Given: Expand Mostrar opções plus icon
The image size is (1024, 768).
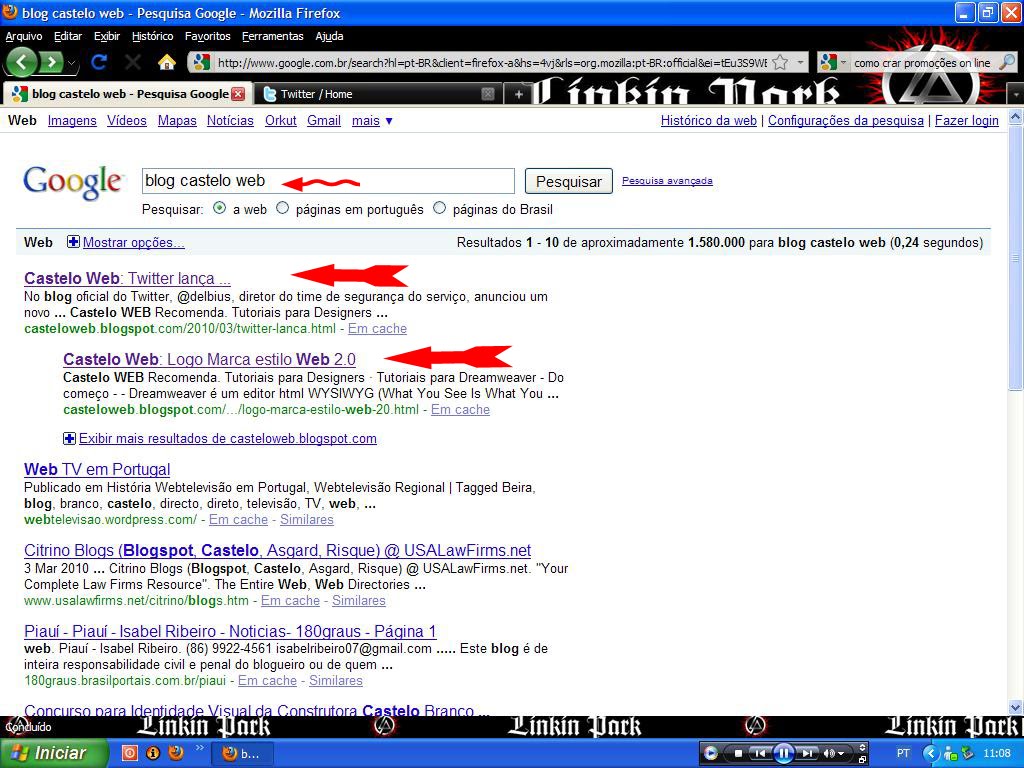Looking at the screenshot, I should pyautogui.click(x=73, y=242).
